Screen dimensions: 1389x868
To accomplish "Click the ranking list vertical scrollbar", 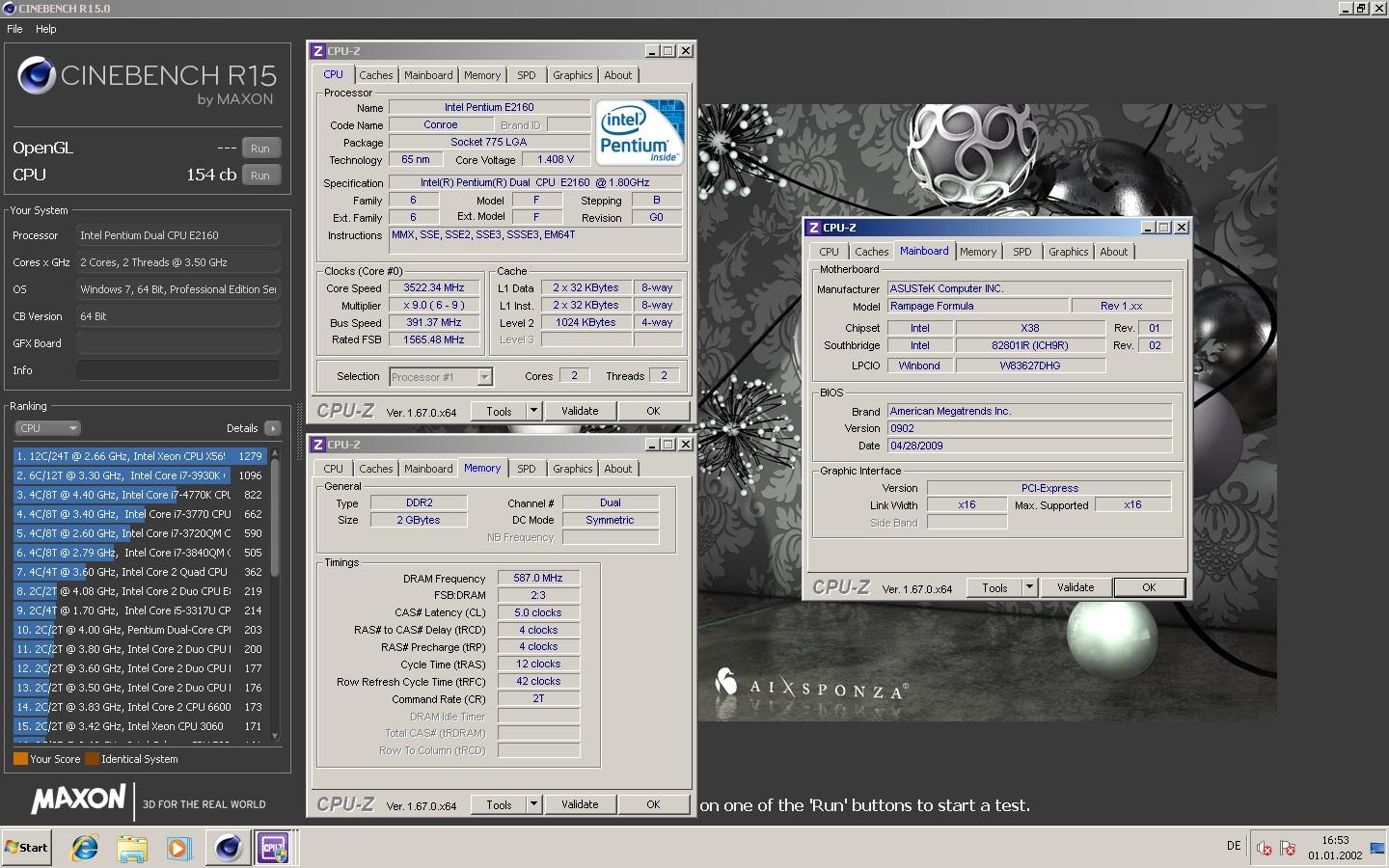I will [x=275, y=593].
